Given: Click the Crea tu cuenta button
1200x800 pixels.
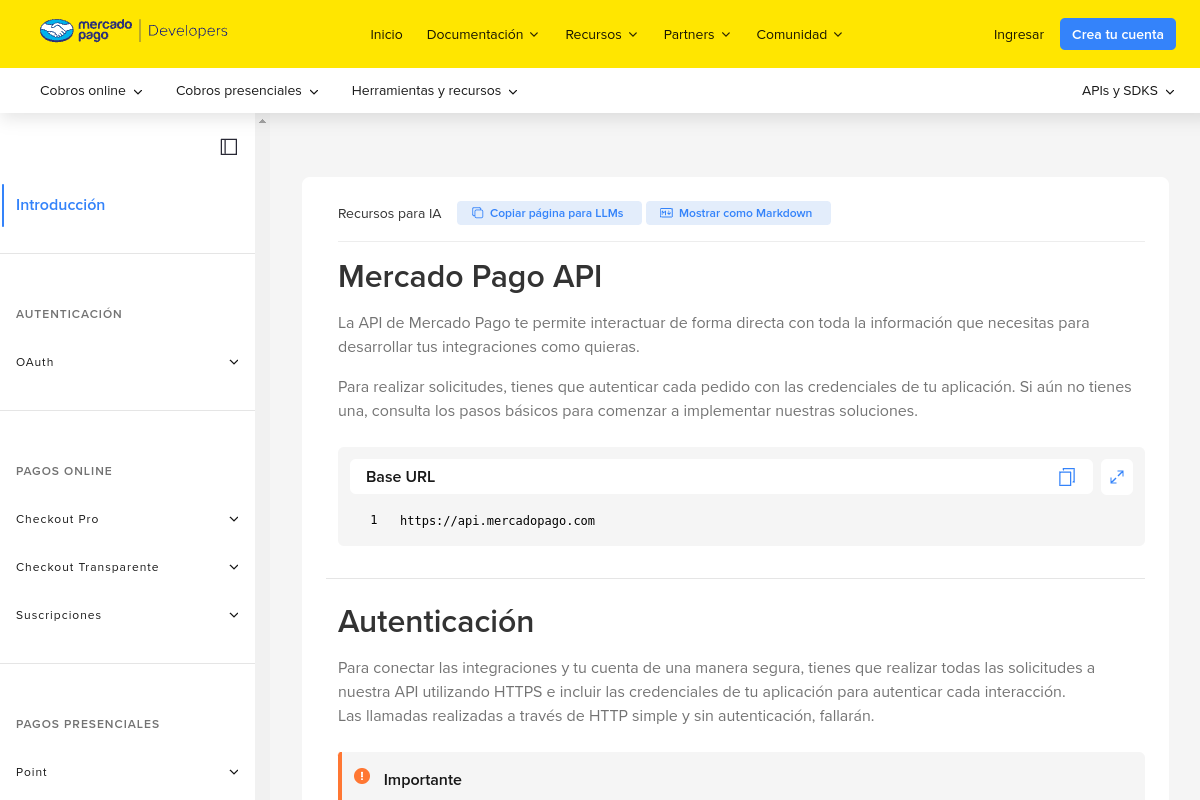Looking at the screenshot, I should [1118, 34].
